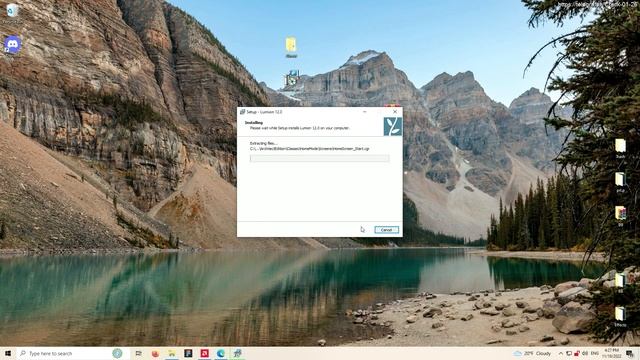Image resolution: width=640 pixels, height=360 pixels.
Task: Click the red security tray icon
Action: tap(577, 353)
